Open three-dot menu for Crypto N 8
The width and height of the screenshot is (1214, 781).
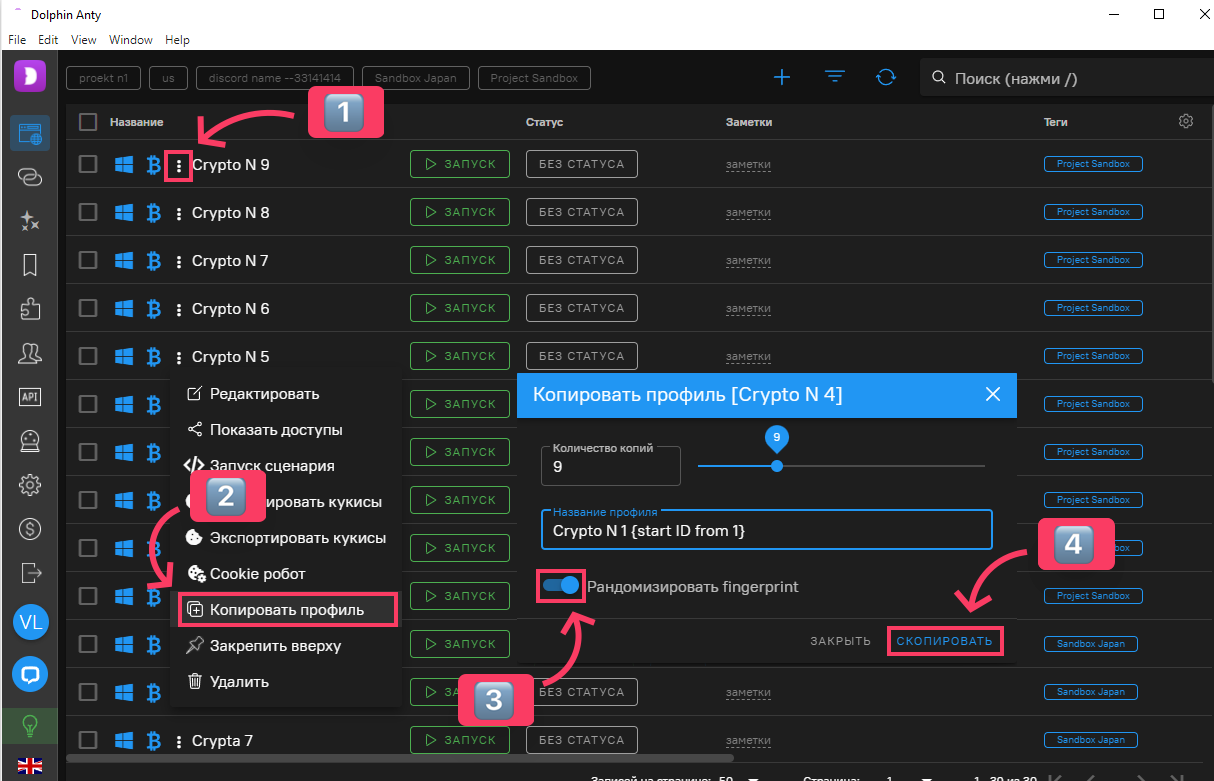coord(179,213)
